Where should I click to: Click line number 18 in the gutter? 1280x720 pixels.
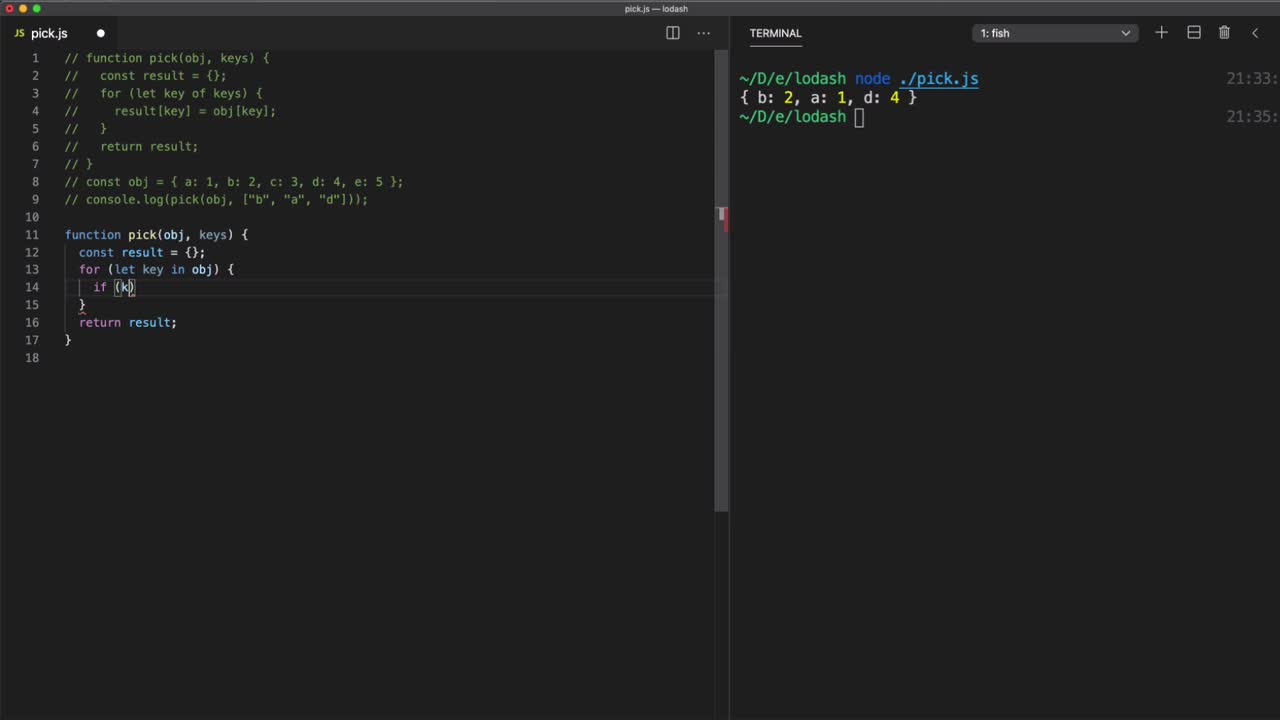tap(32, 357)
